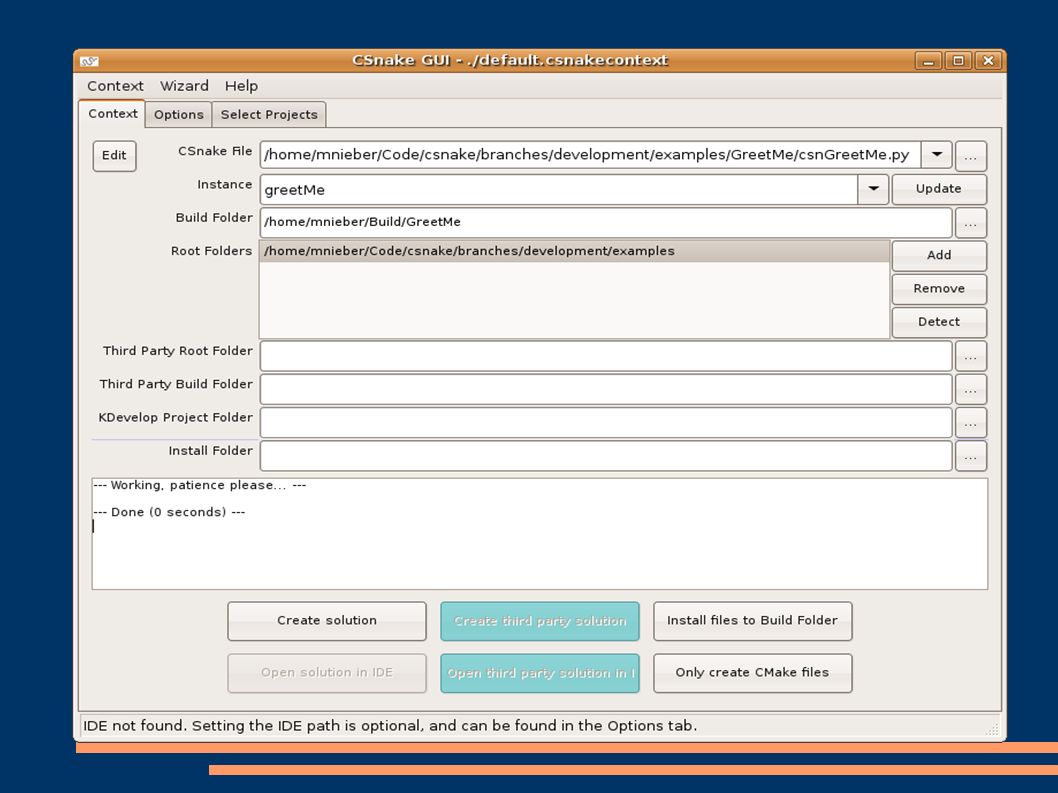Browse for Third Party Root Folder
Screen dimensions: 1058x793
(970, 356)
